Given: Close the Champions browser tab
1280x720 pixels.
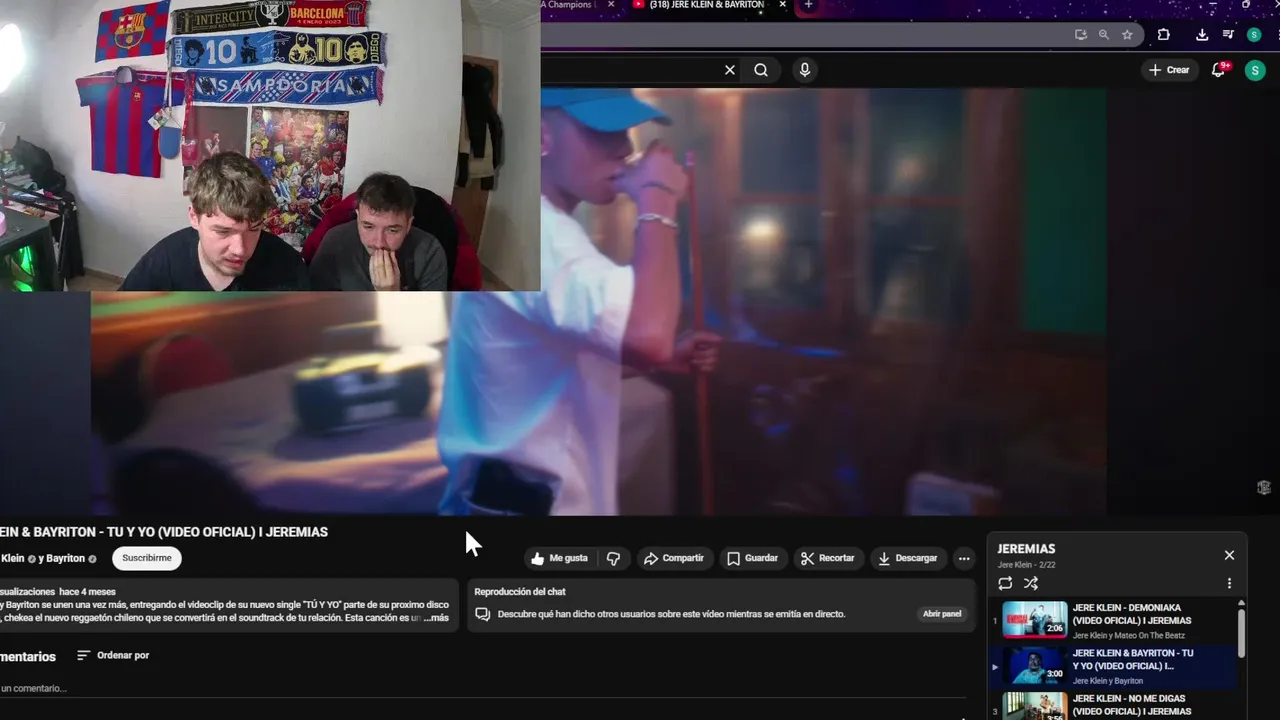Looking at the screenshot, I should pos(611,5).
